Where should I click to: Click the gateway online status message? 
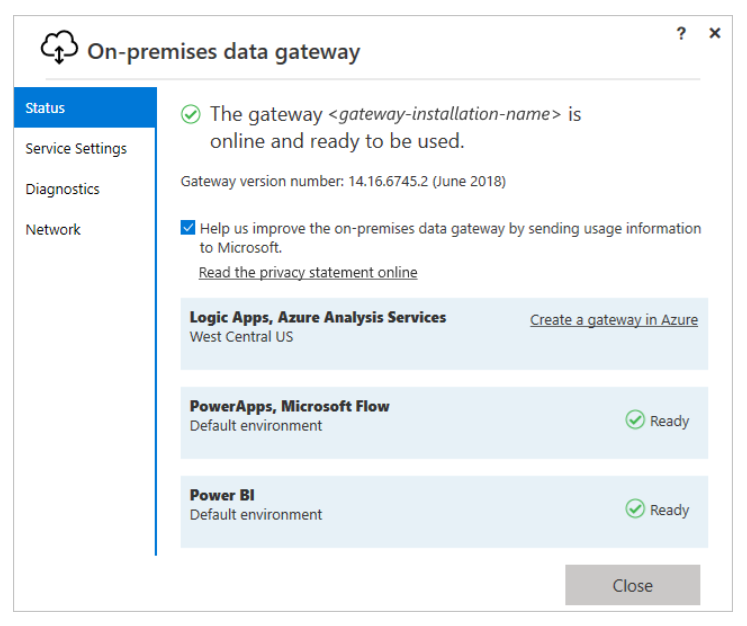[x=395, y=128]
